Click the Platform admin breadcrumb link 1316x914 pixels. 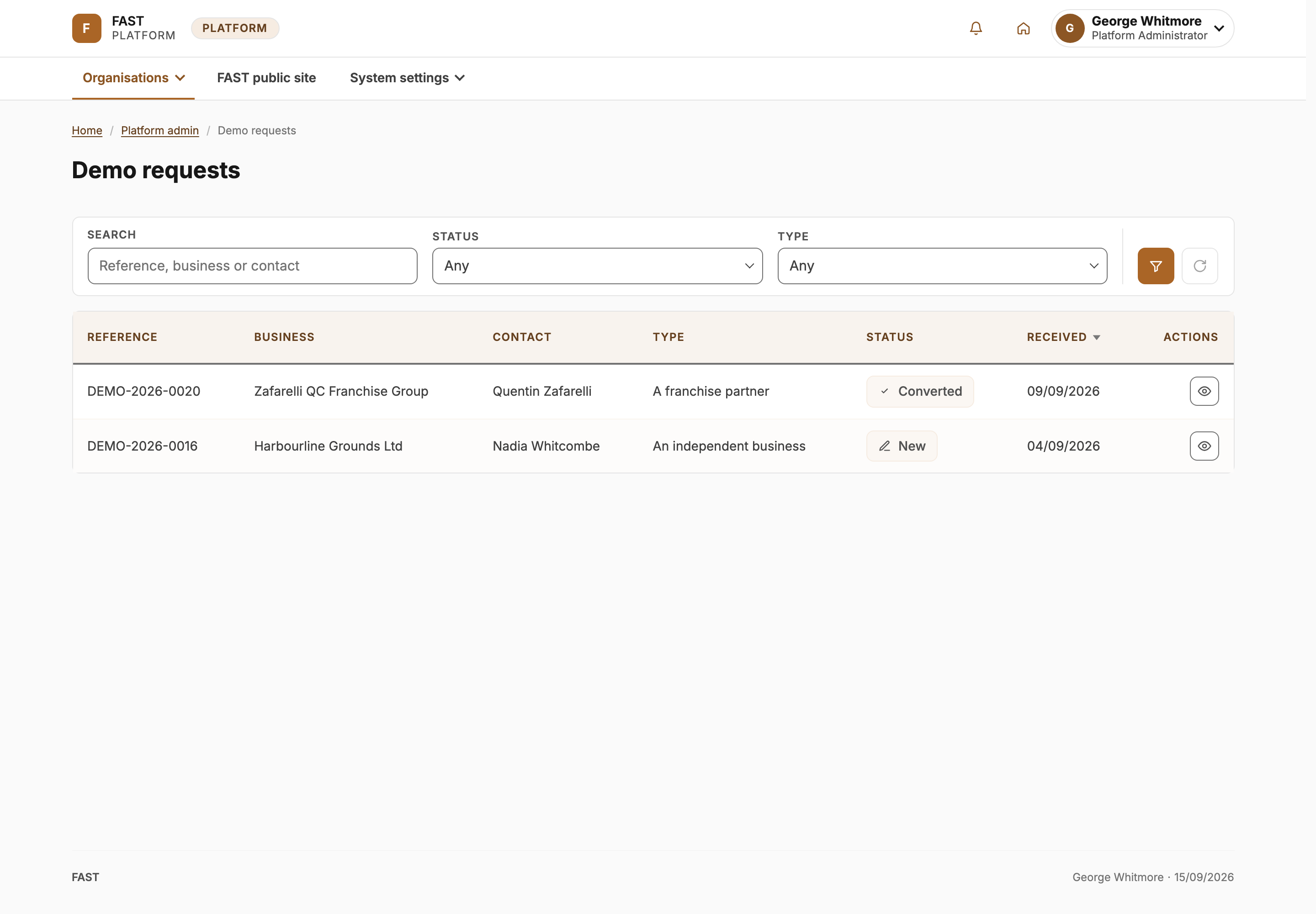coord(160,131)
